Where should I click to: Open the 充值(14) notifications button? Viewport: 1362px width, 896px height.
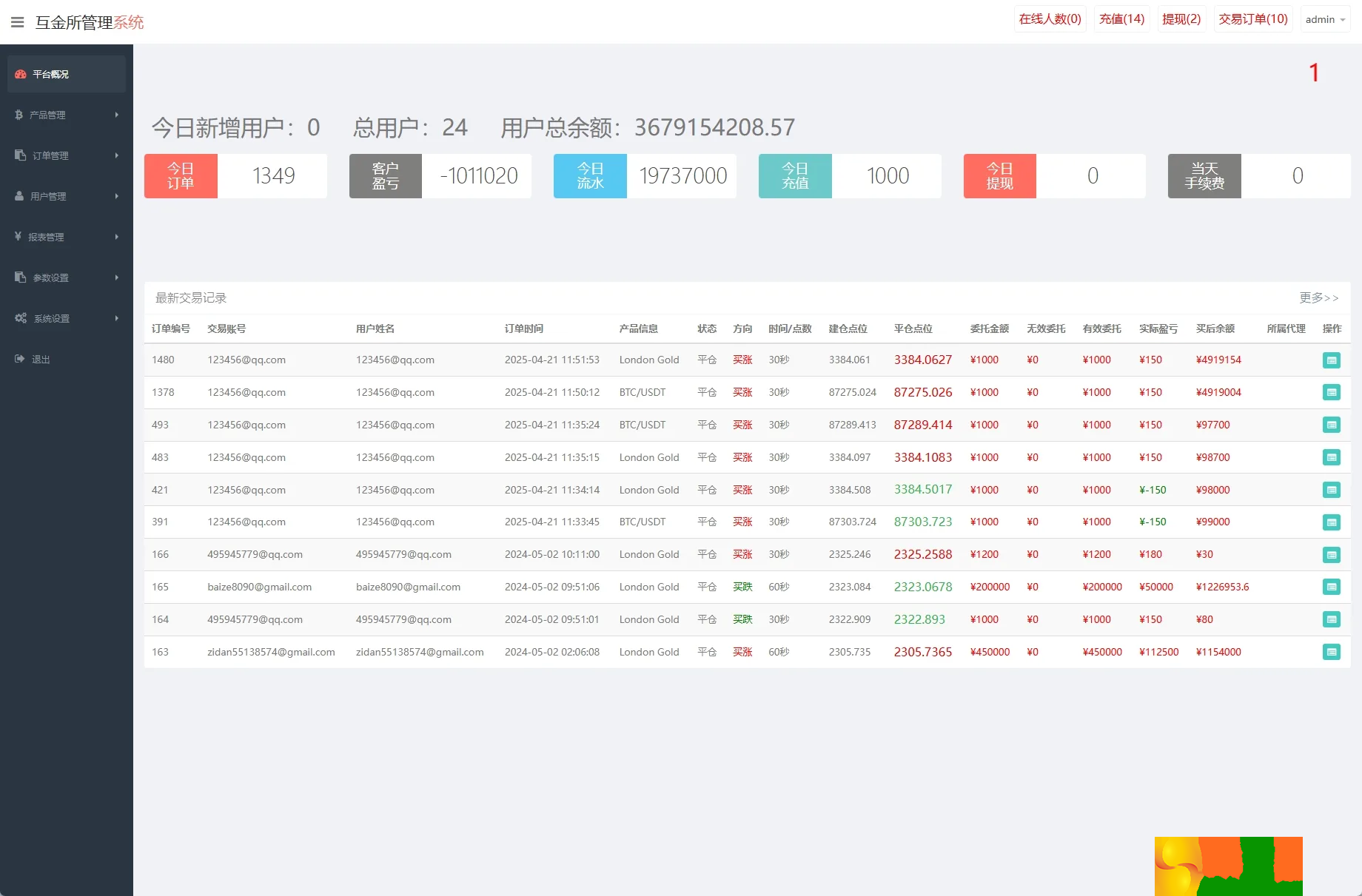tap(1121, 19)
